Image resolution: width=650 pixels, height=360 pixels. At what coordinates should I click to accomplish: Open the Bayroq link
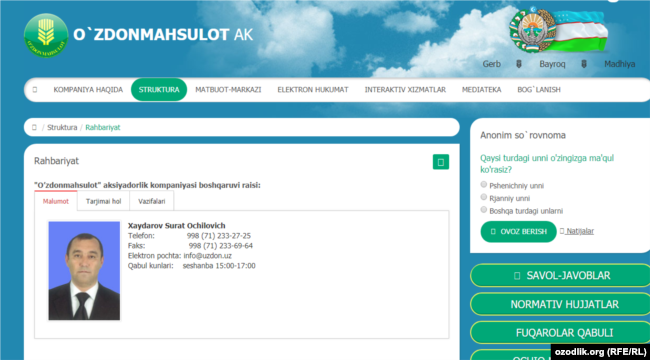point(552,64)
